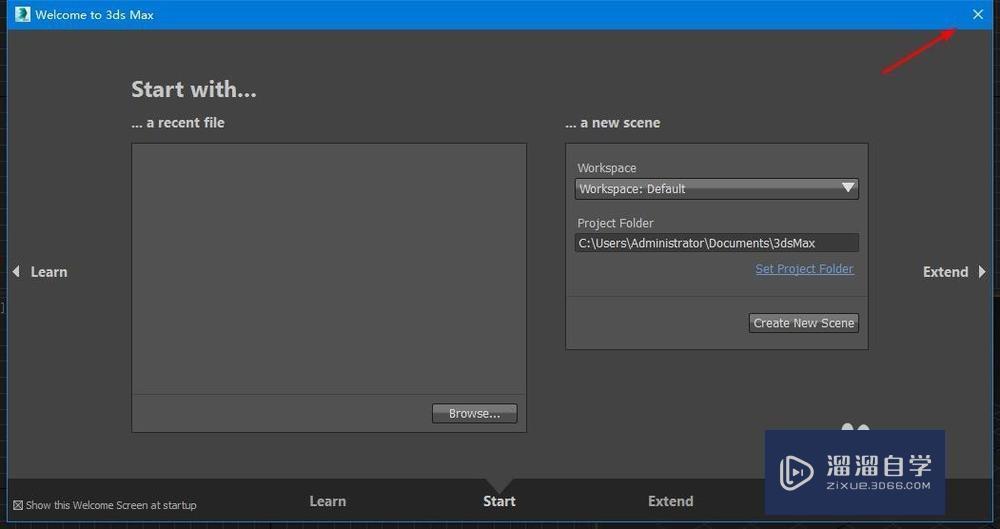The image size is (1000, 529).
Task: Click Browse... to open a recent file
Action: coord(474,414)
